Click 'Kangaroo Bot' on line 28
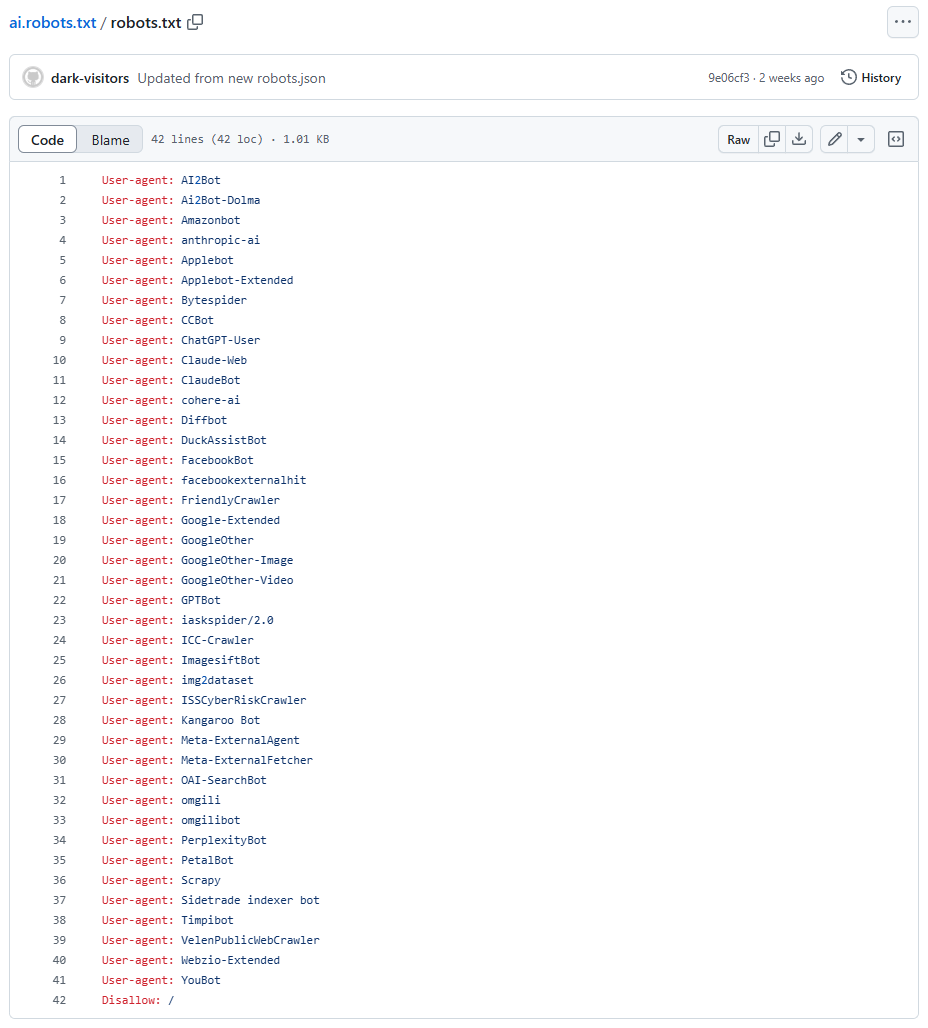The width and height of the screenshot is (928, 1028). pos(220,720)
